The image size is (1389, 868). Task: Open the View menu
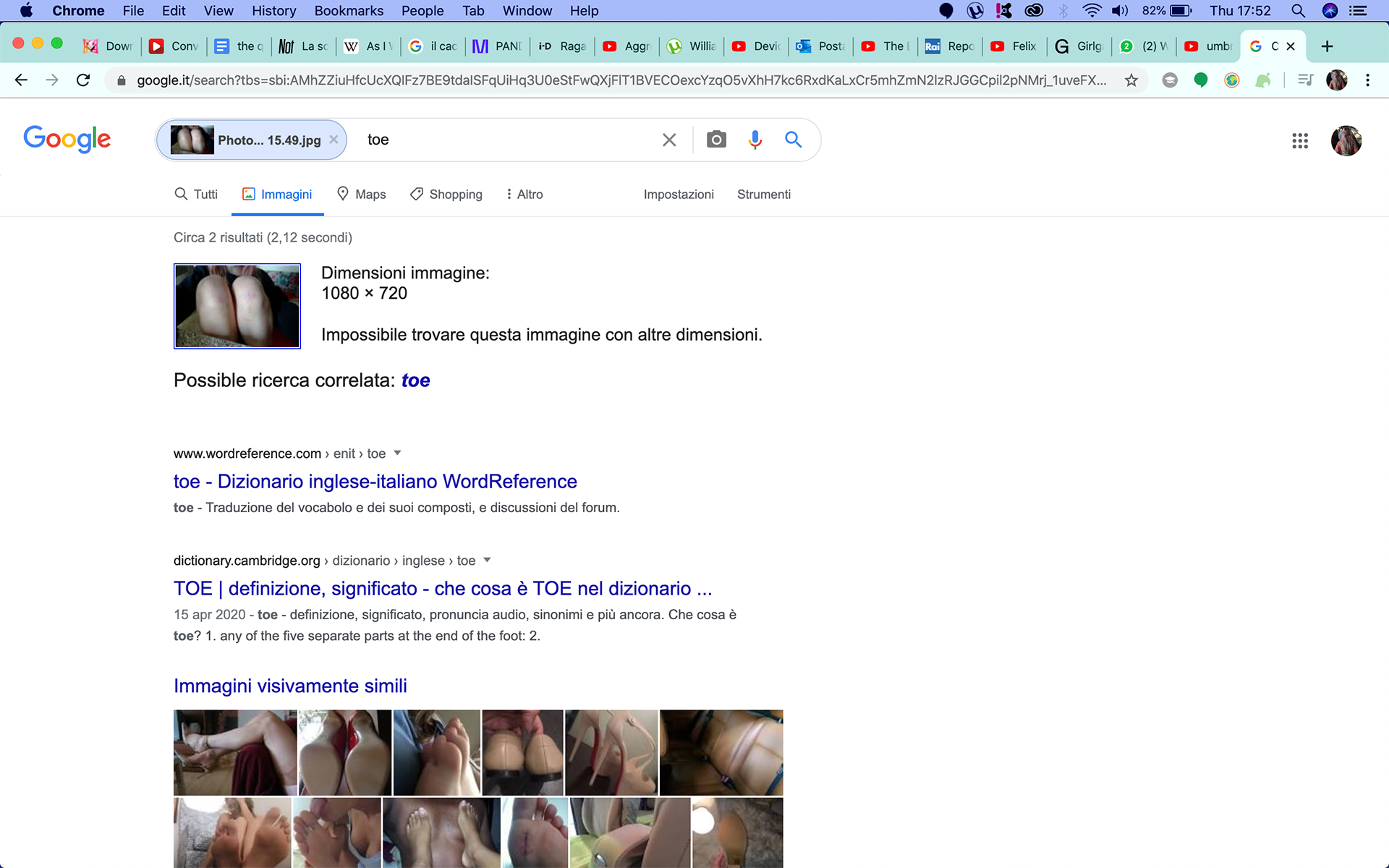point(218,11)
